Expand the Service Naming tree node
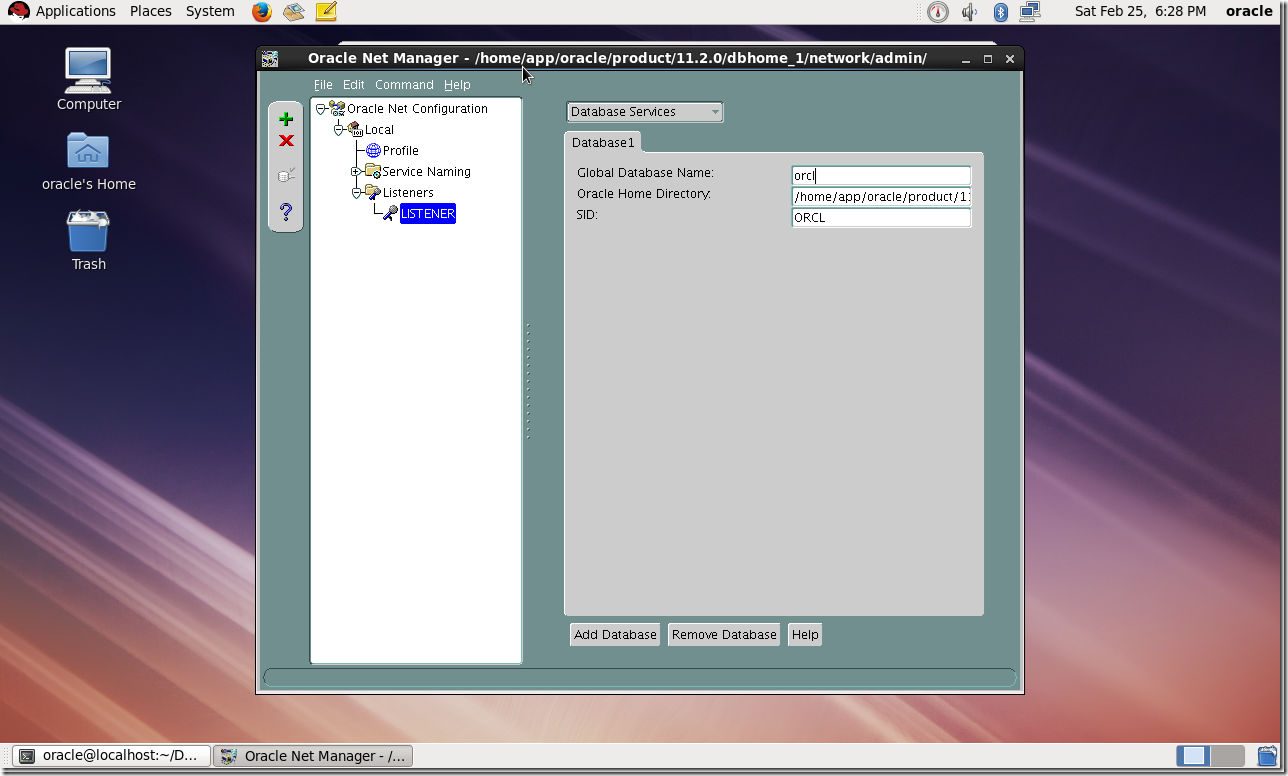 356,172
